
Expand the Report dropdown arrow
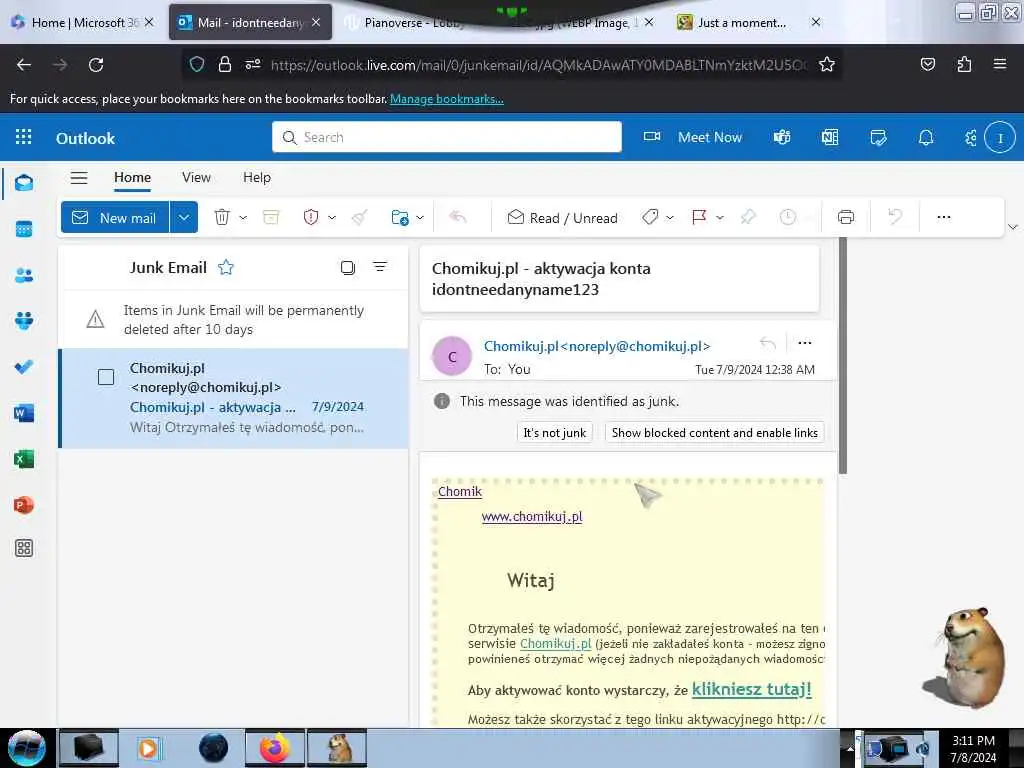[332, 217]
